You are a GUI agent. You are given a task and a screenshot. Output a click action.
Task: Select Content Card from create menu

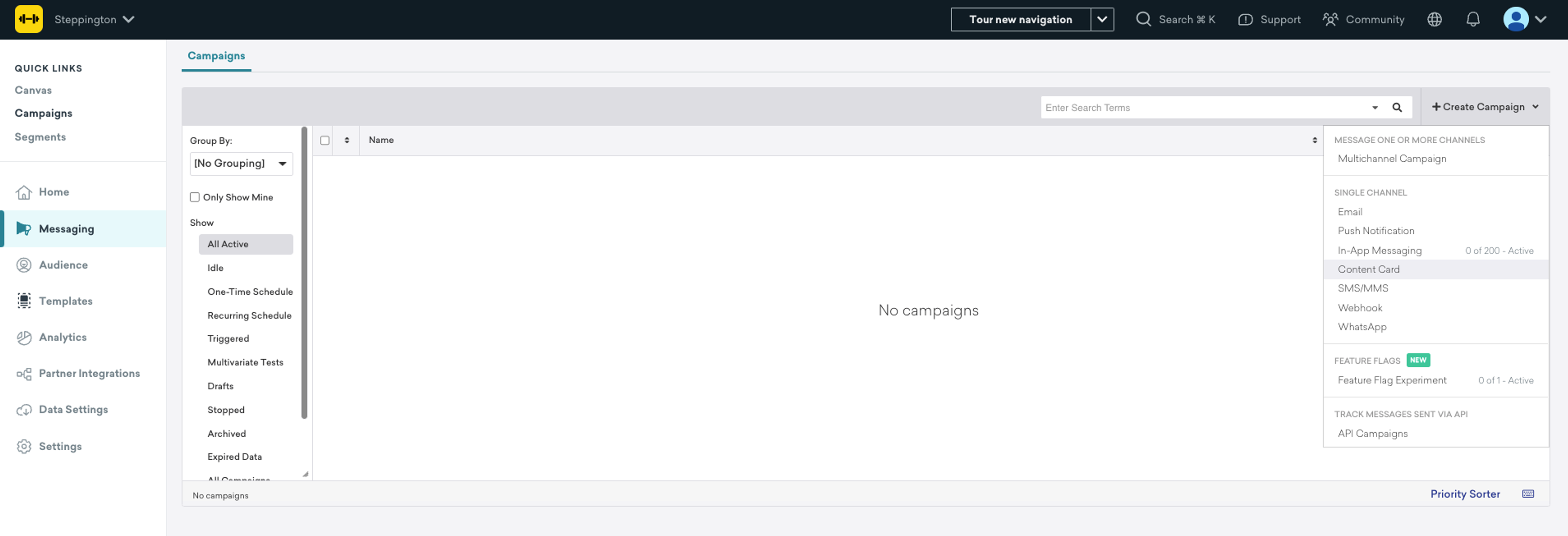(1368, 269)
